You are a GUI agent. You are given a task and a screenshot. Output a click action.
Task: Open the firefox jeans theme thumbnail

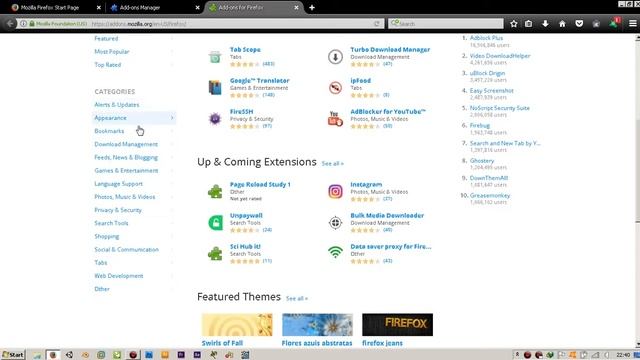[397, 325]
